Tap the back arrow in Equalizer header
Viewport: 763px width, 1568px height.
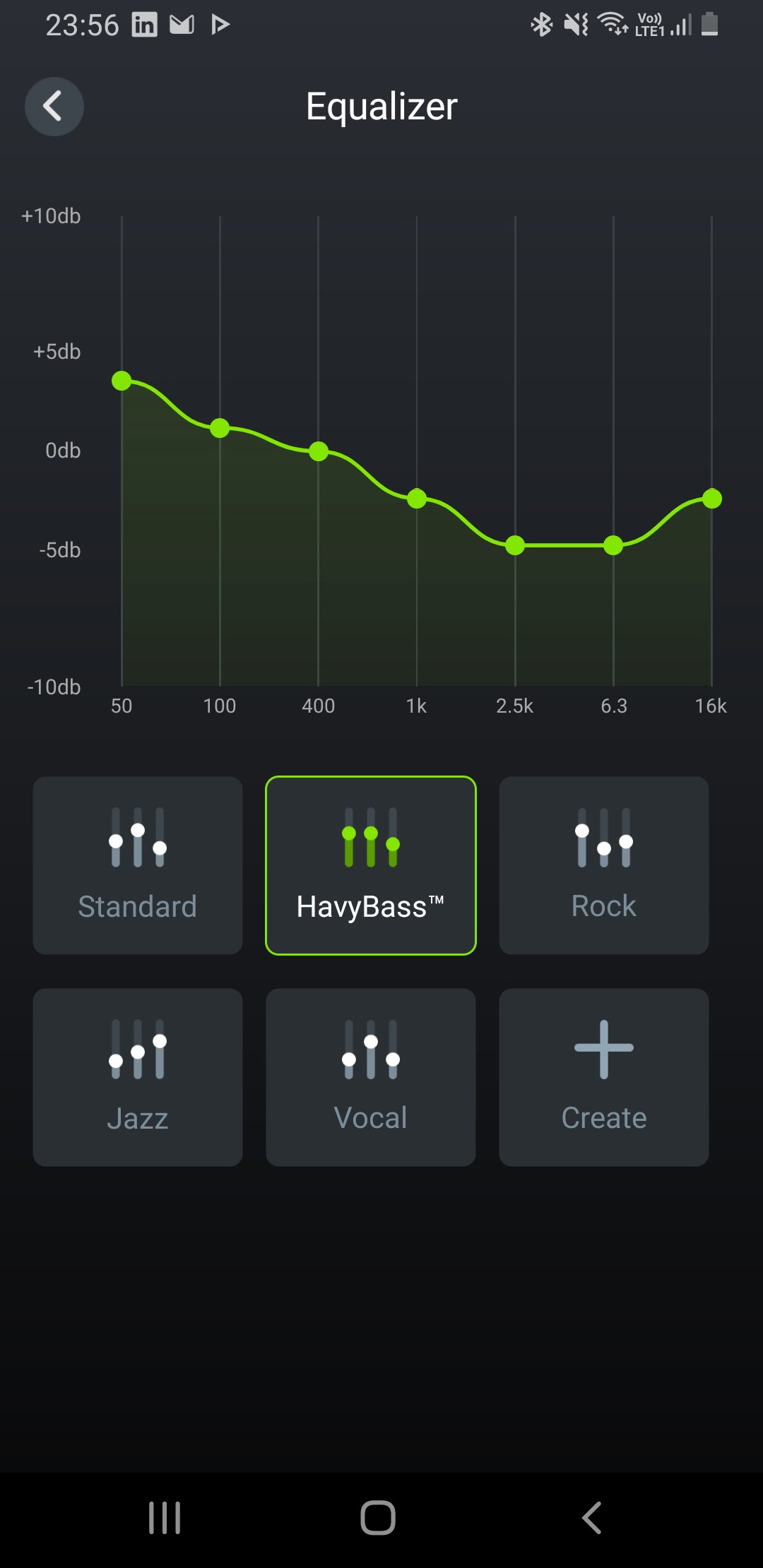tap(54, 107)
